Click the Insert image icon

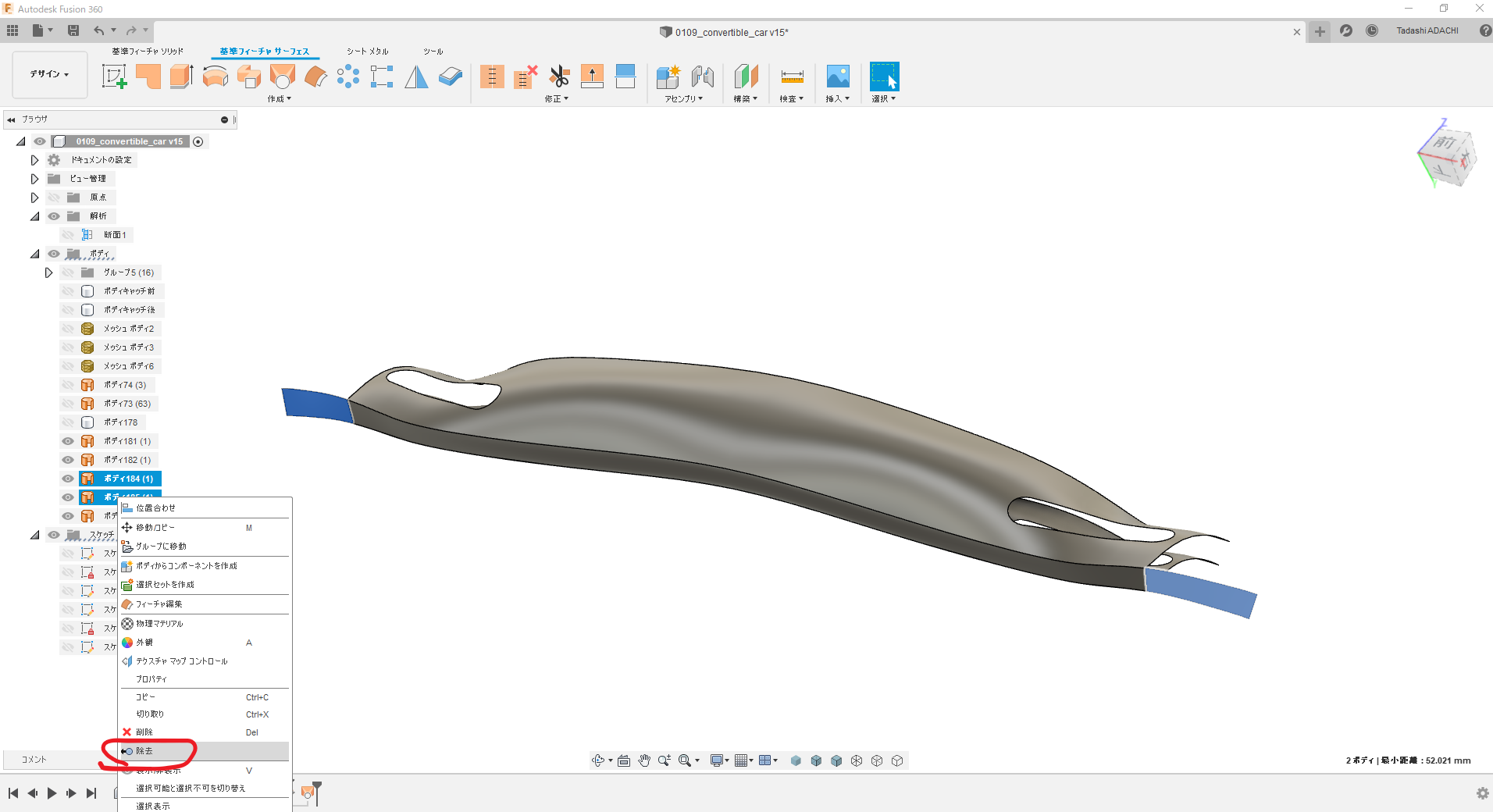click(838, 77)
